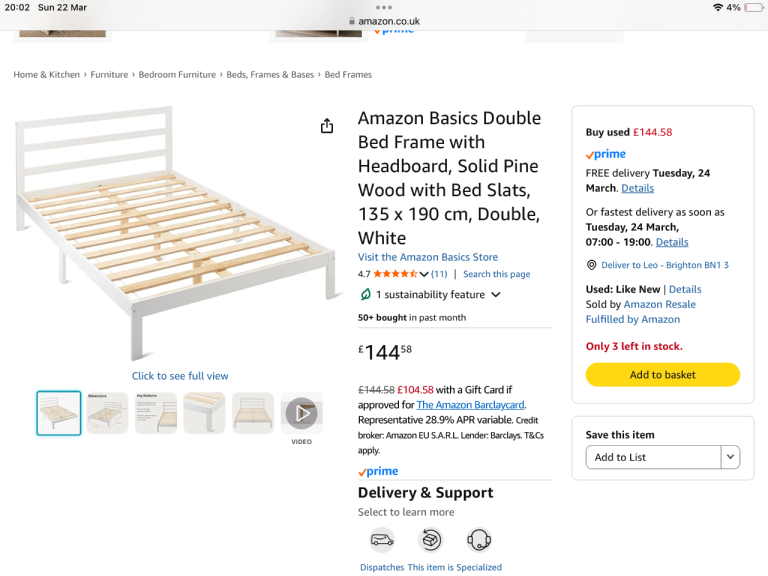Expand the 1 sustainability feature dropdown
This screenshot has height=576, width=768.
coord(495,295)
